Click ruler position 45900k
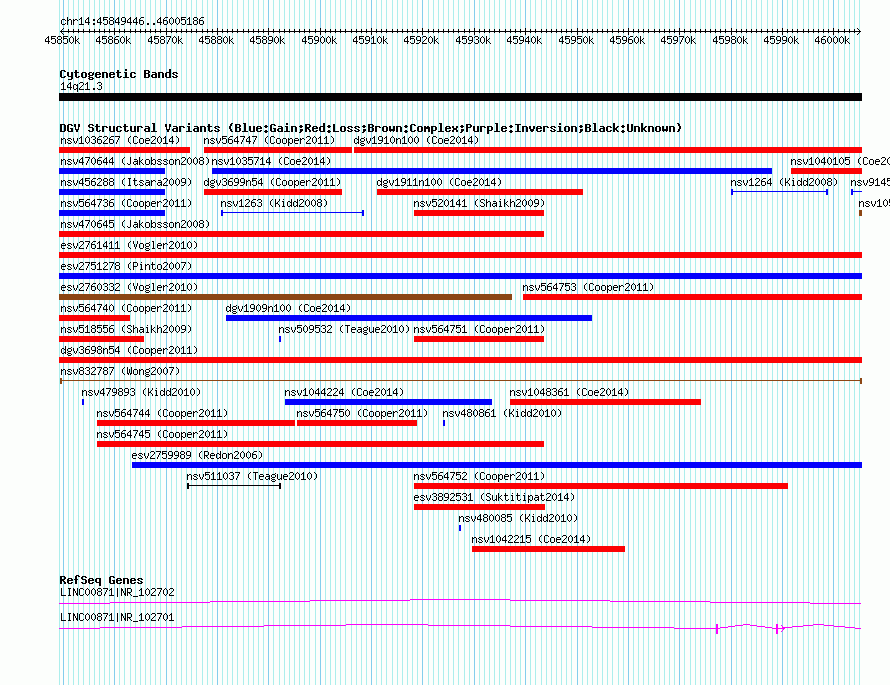This screenshot has width=890, height=685. 319,40
